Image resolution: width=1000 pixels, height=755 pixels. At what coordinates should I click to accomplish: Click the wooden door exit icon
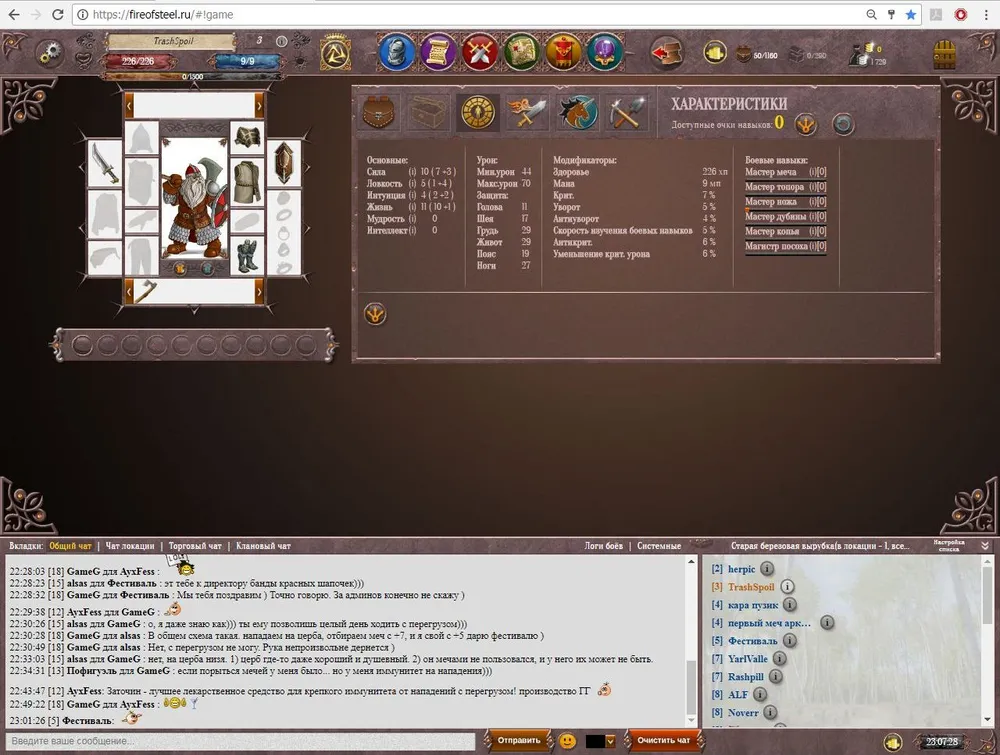945,54
